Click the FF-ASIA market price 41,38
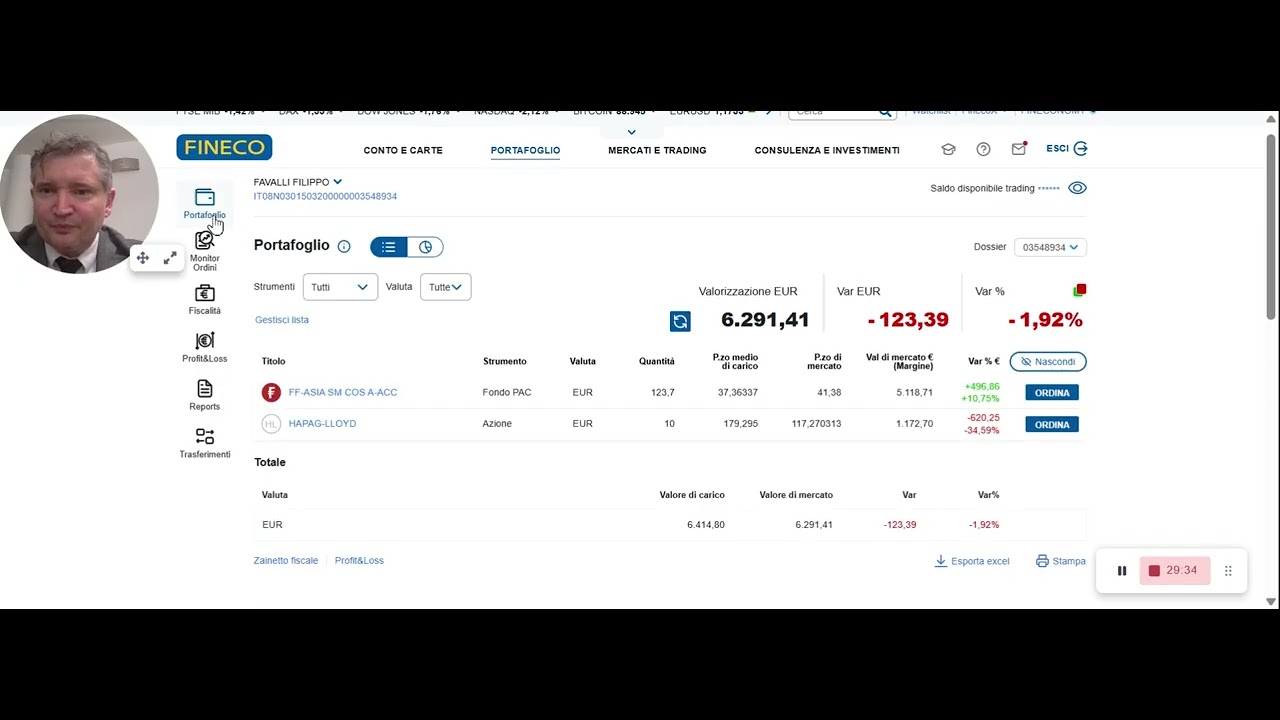The width and height of the screenshot is (1280, 720). point(828,393)
